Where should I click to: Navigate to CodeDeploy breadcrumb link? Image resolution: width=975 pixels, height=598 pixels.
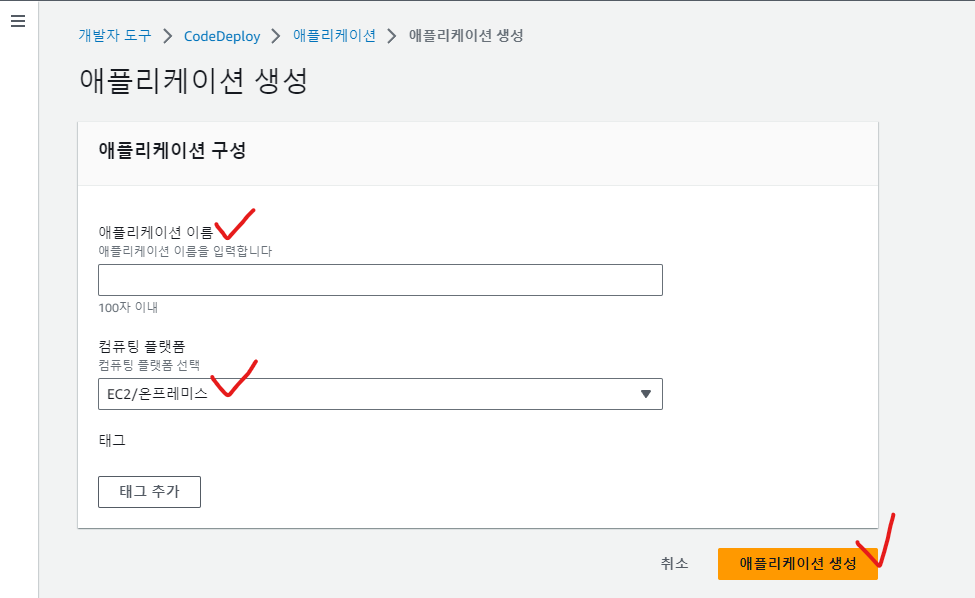222,36
